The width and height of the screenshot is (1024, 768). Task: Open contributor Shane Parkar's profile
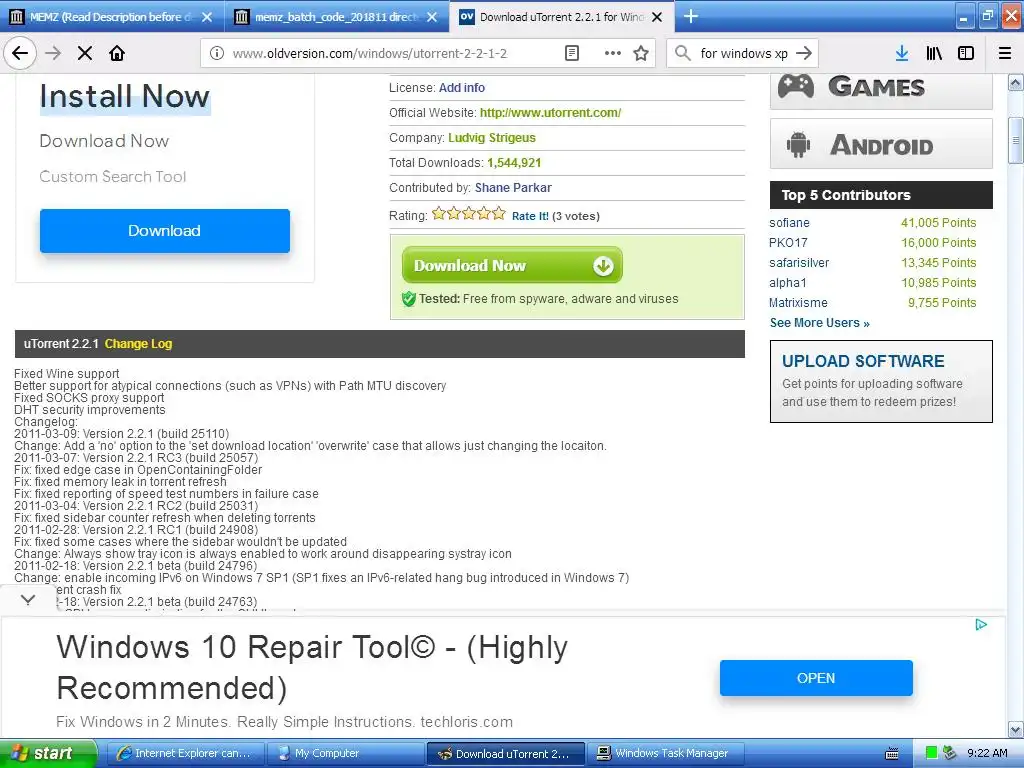point(513,187)
